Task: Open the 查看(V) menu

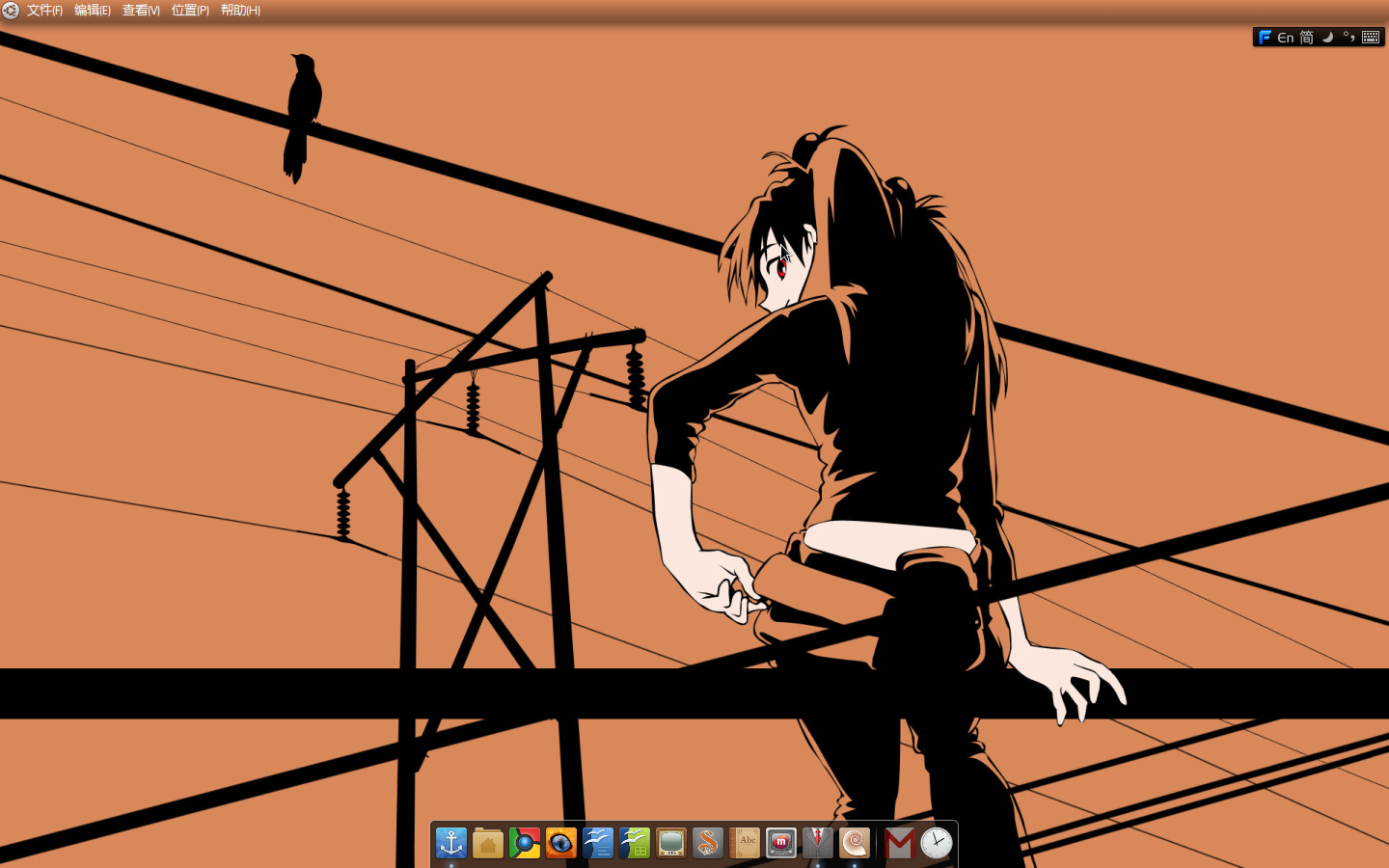Action: pos(141,11)
